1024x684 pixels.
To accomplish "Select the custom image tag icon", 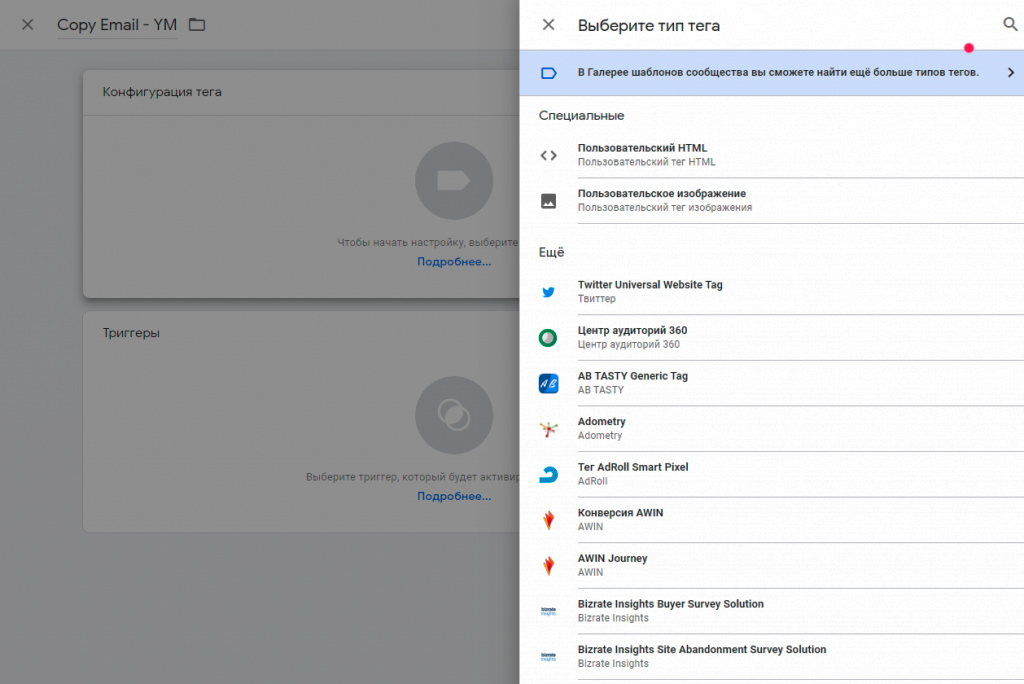I will (x=549, y=201).
